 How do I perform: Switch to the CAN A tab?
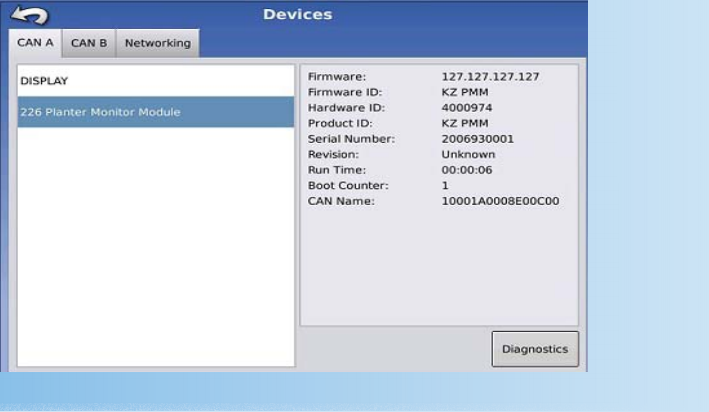35,43
